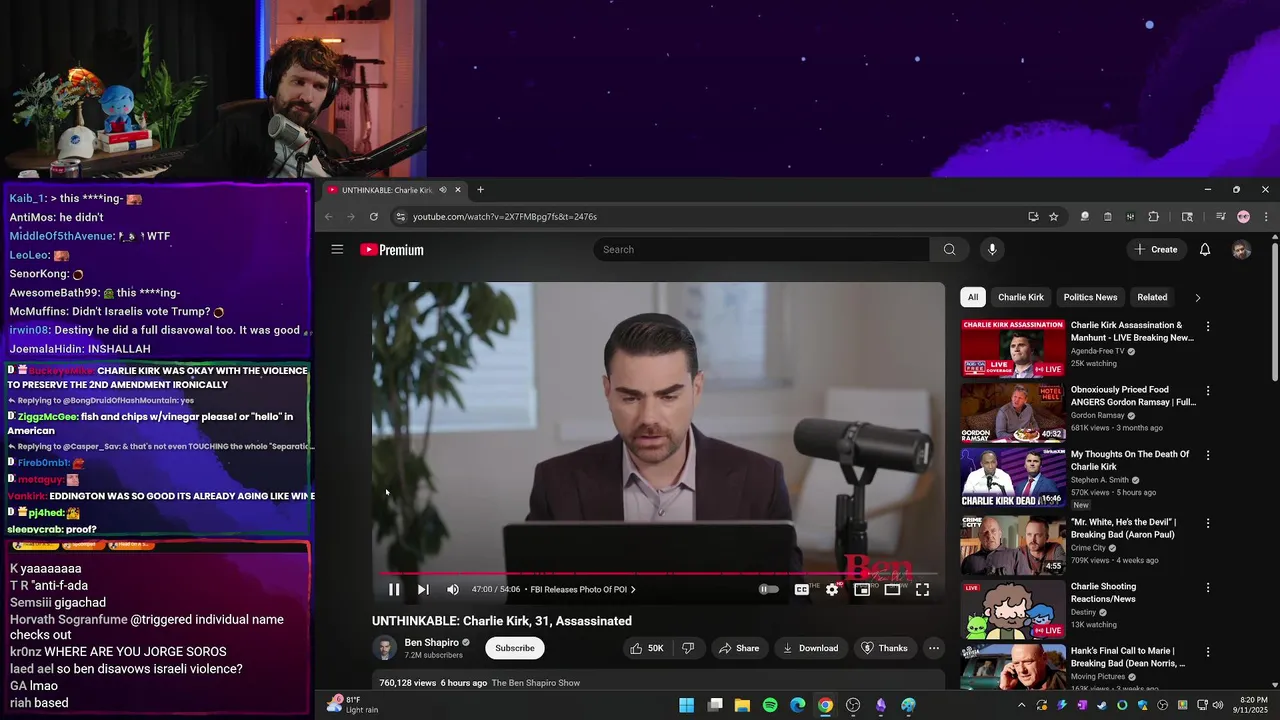Click the Thanks button
The height and width of the screenshot is (720, 1280).
click(x=884, y=648)
